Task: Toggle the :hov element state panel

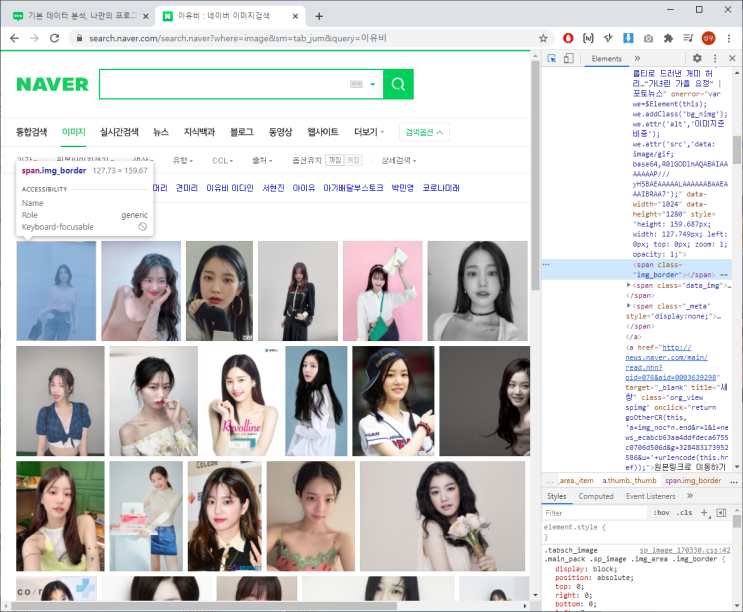Action: click(661, 513)
